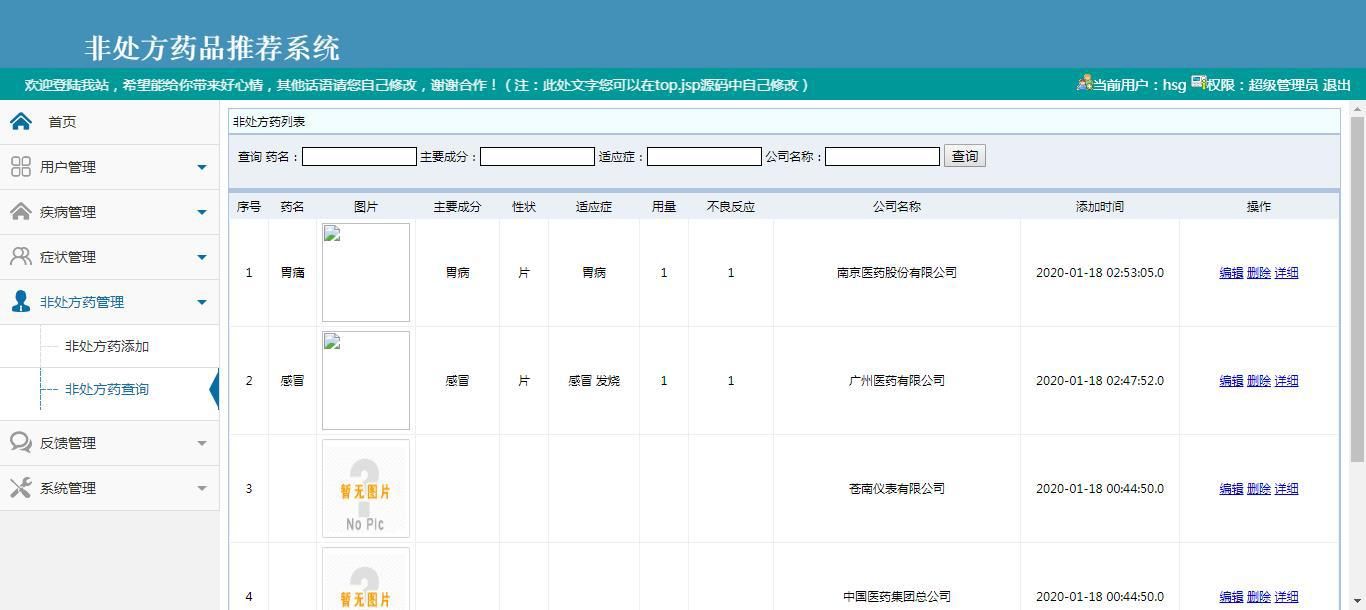This screenshot has width=1366, height=610.
Task: Click 详细 for the 中国医药集团总公司 row
Action: (x=1286, y=597)
